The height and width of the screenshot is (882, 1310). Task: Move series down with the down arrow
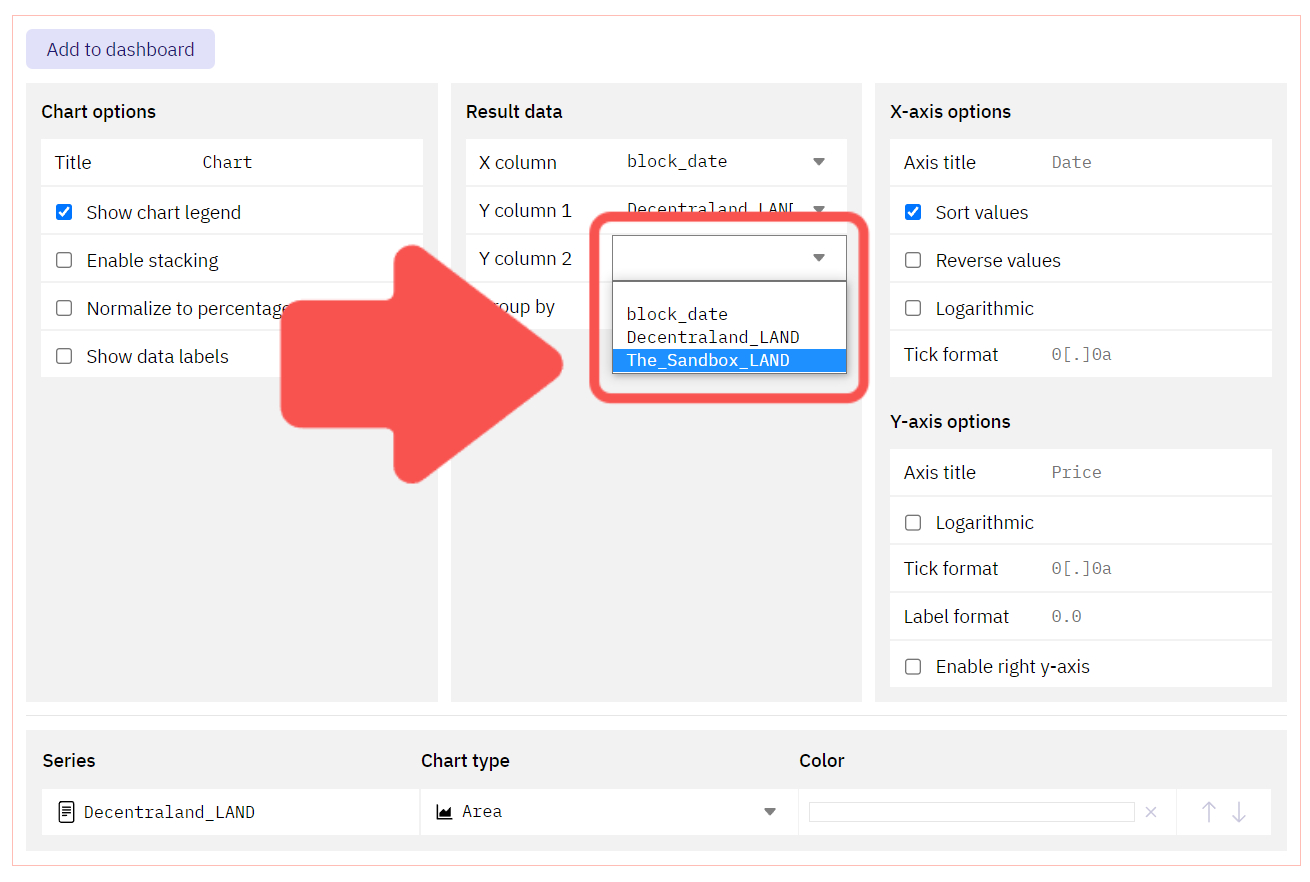[x=1239, y=812]
